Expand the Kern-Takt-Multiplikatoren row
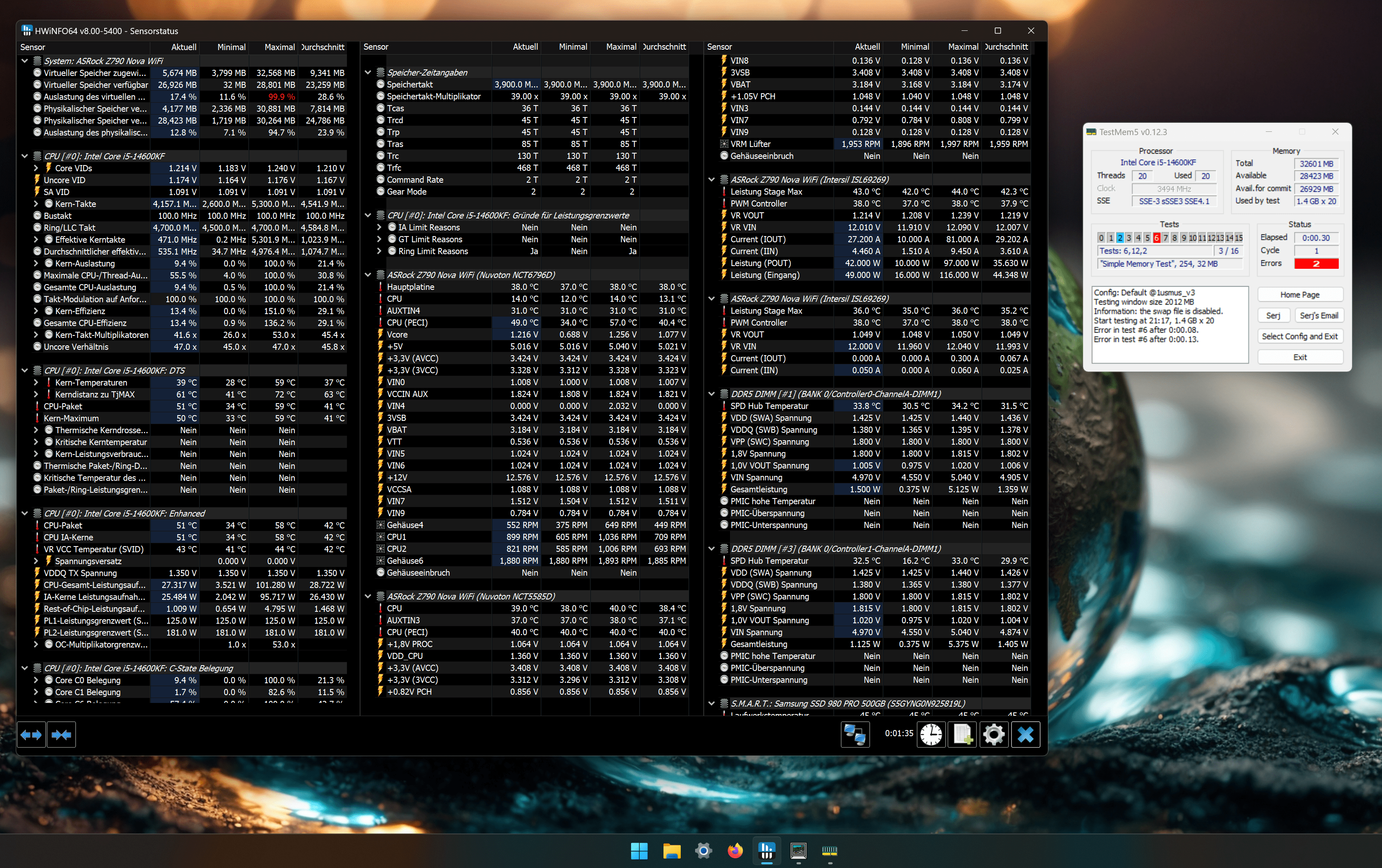1382x868 pixels. click(36, 335)
